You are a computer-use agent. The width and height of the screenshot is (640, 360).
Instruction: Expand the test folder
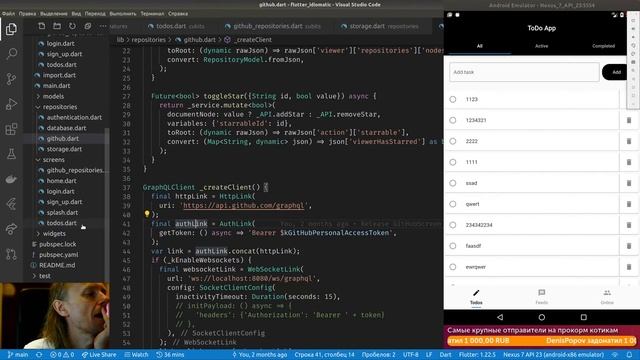[44, 276]
